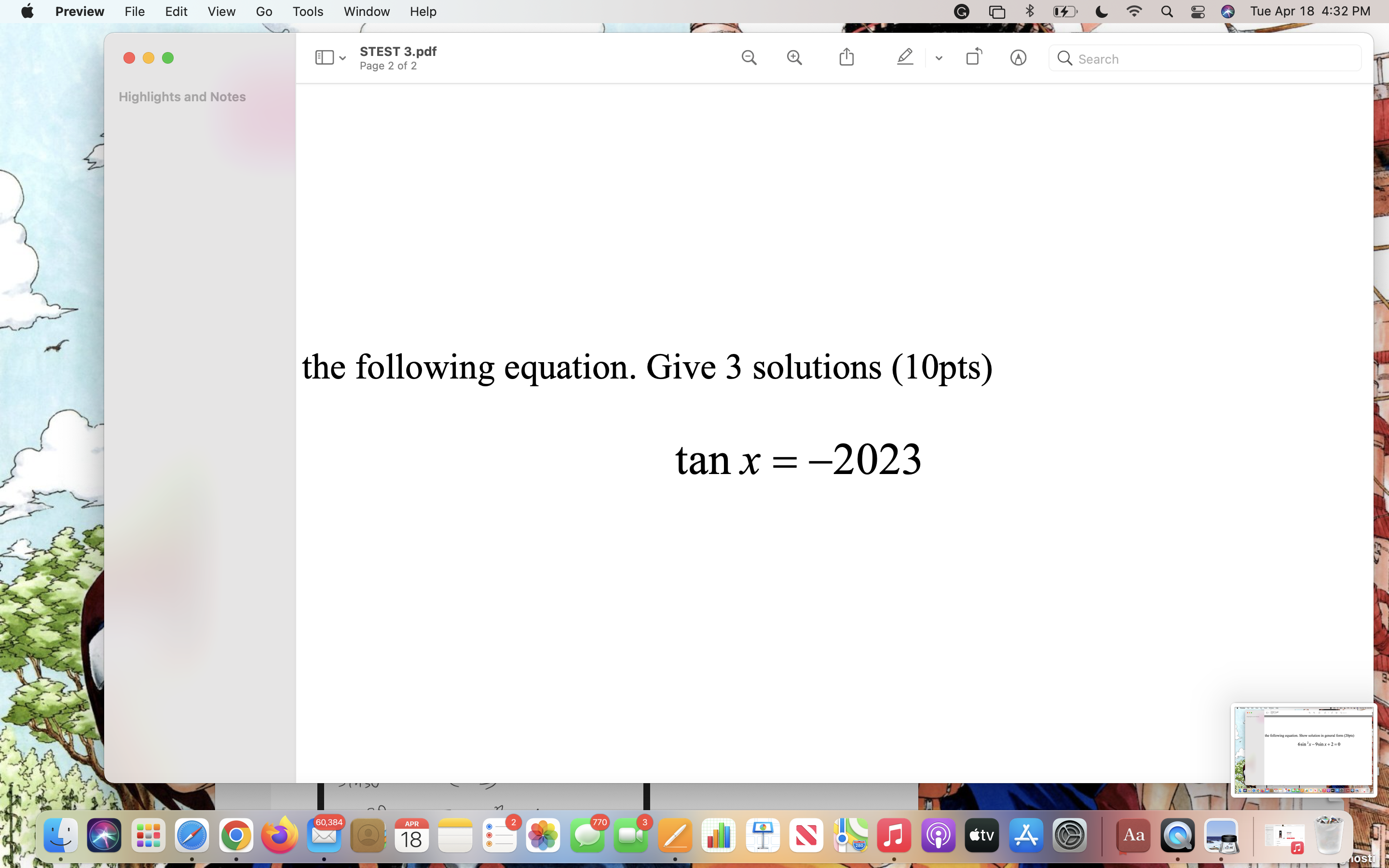Open the Tools menu

[x=308, y=12]
